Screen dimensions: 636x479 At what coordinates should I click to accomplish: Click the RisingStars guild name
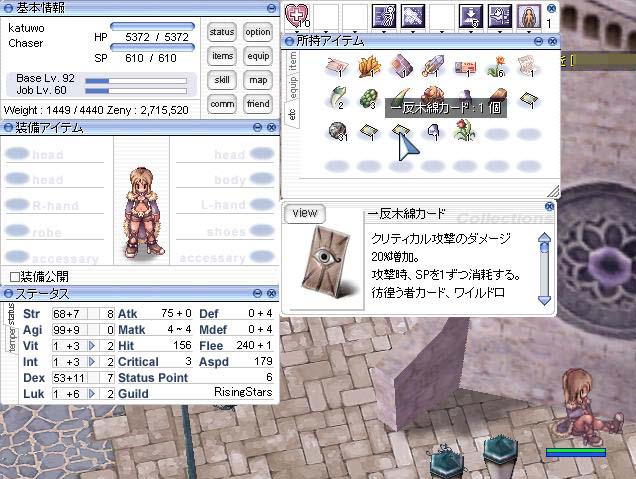coord(243,393)
